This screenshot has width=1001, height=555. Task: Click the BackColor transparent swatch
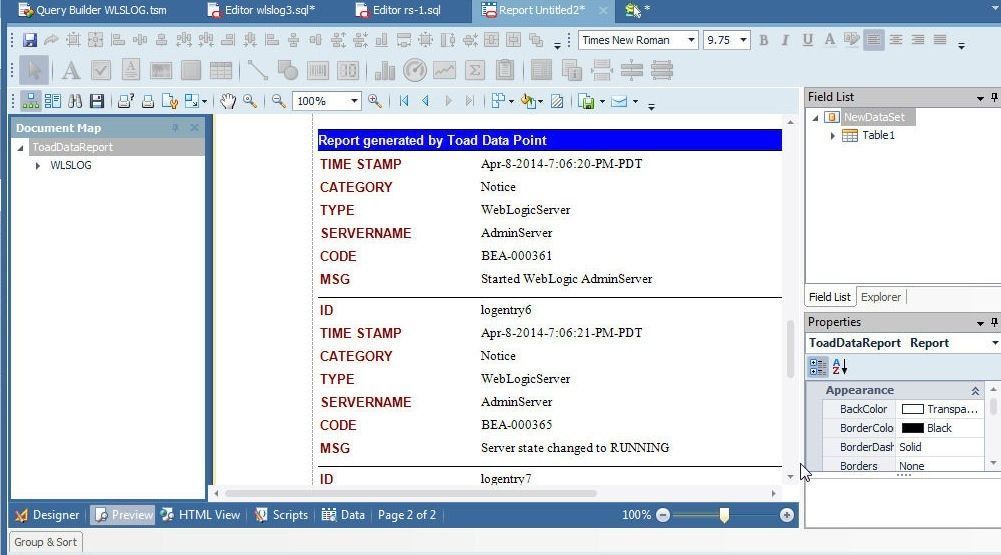coord(912,409)
